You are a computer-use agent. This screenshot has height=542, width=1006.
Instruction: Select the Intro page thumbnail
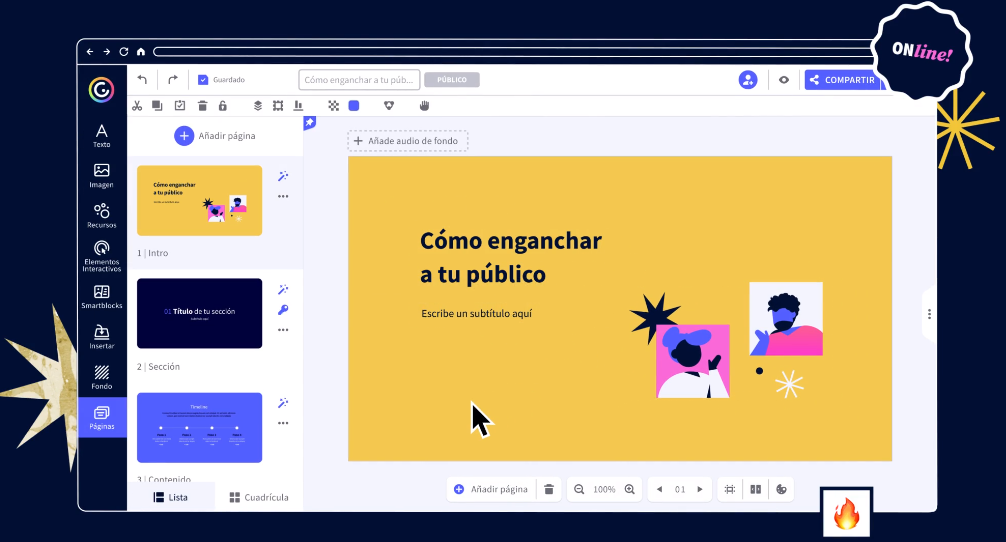pyautogui.click(x=200, y=201)
